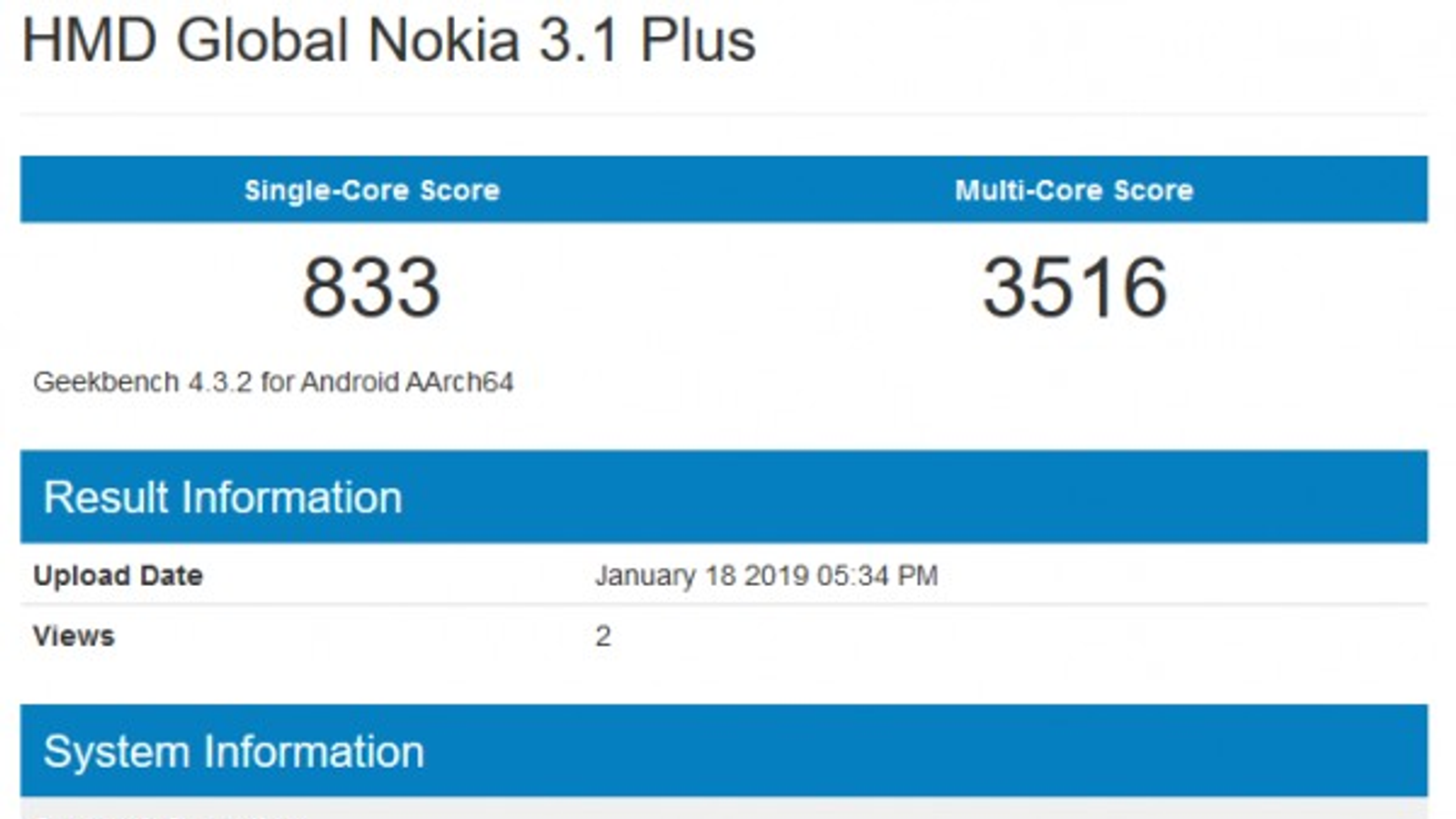Click HMD at the start of title

coord(89,41)
